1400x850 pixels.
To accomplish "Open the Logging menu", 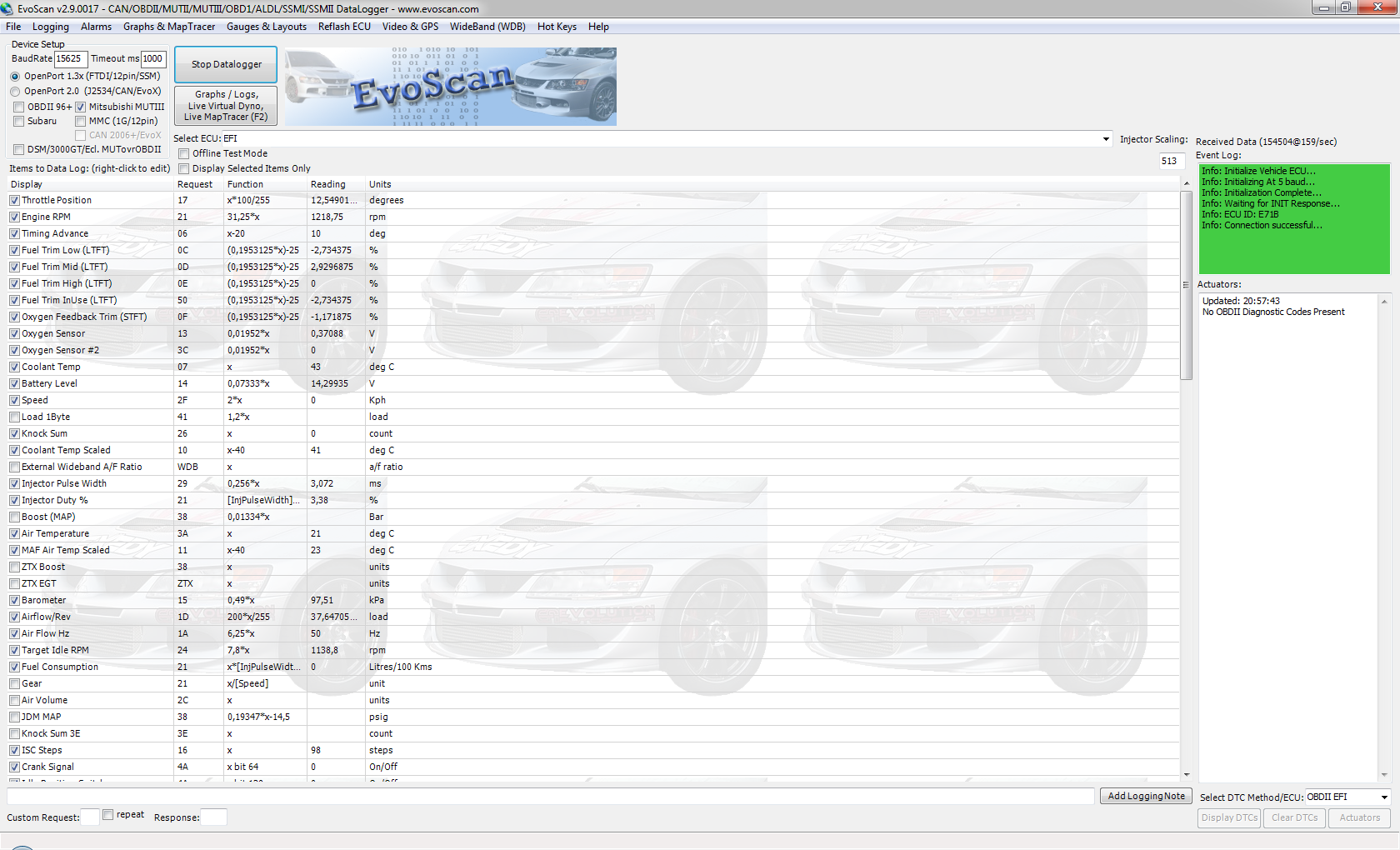I will click(51, 27).
